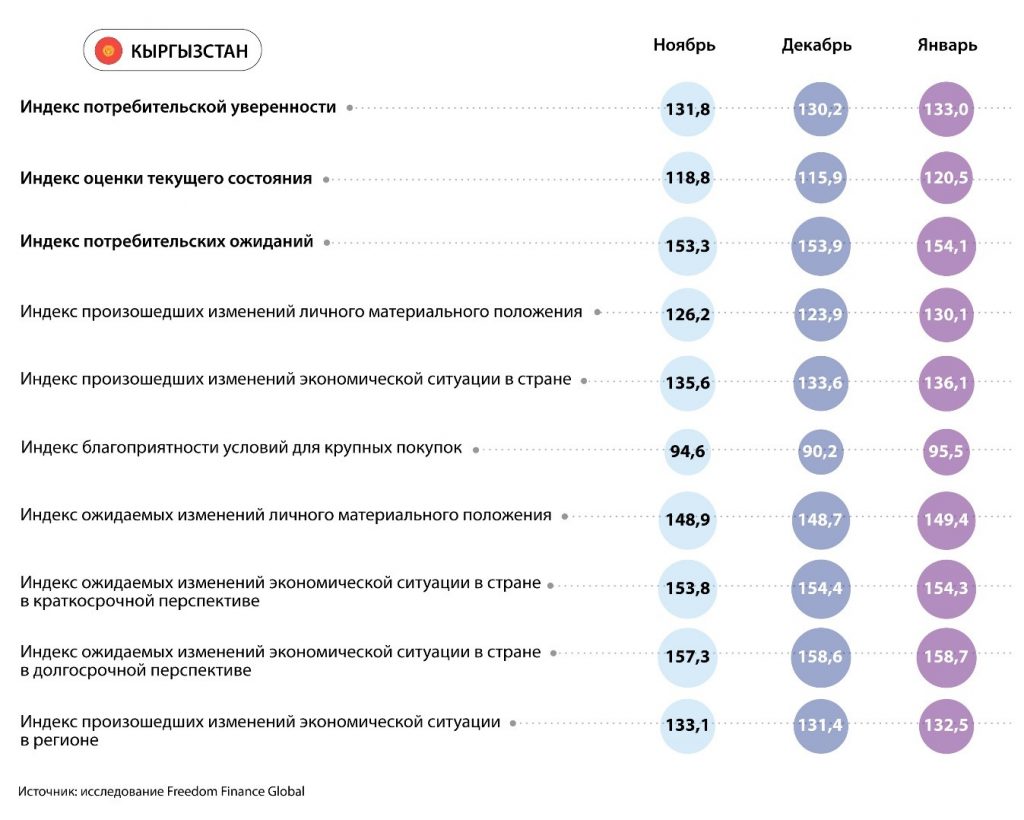
Task: Click the 95,5 purple January circle
Action: [946, 451]
